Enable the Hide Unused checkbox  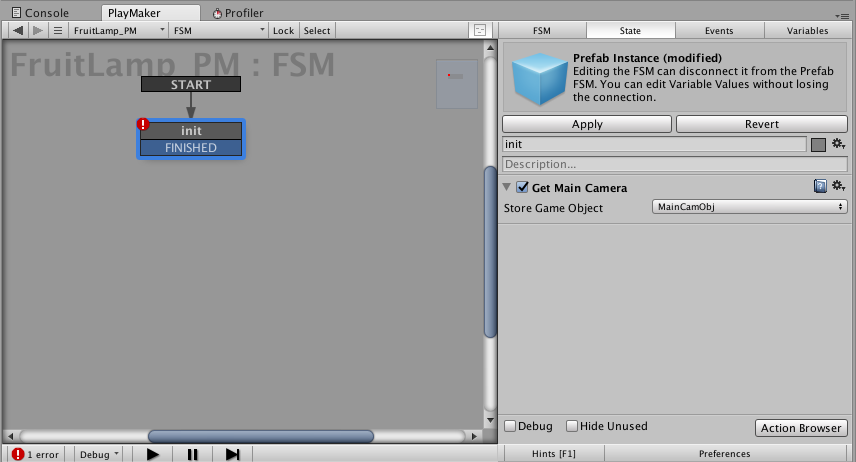(x=572, y=426)
